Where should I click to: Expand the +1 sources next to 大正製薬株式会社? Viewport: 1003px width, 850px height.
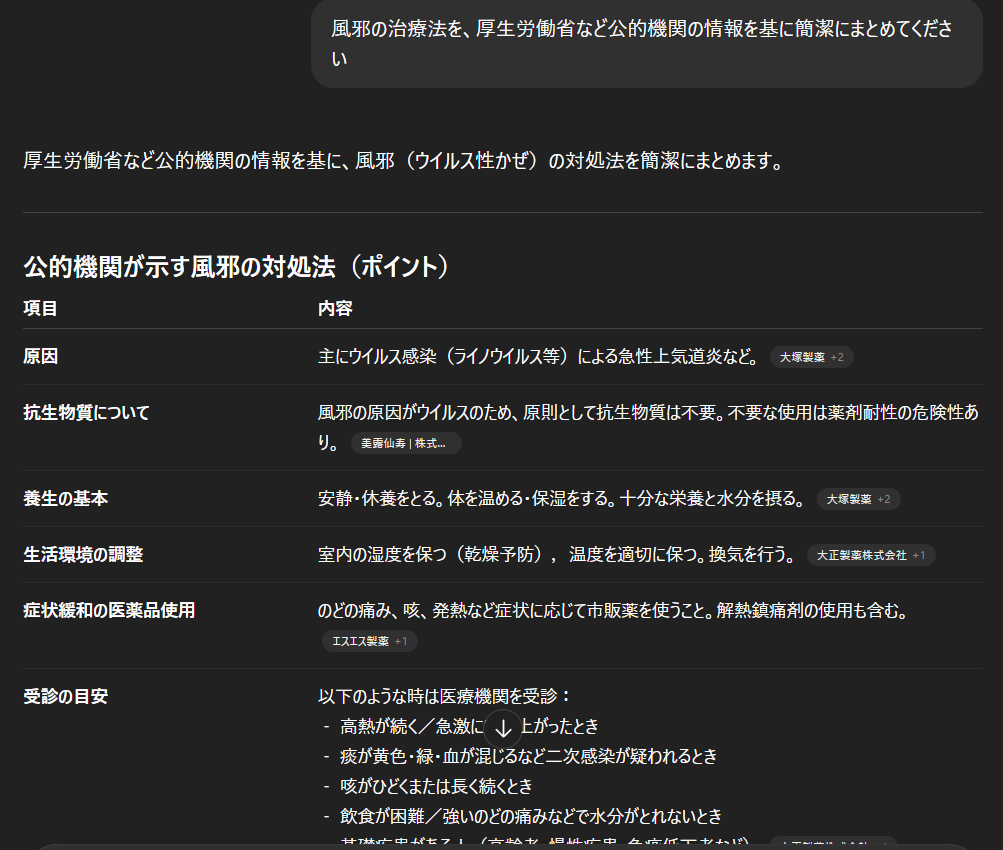[919, 555]
